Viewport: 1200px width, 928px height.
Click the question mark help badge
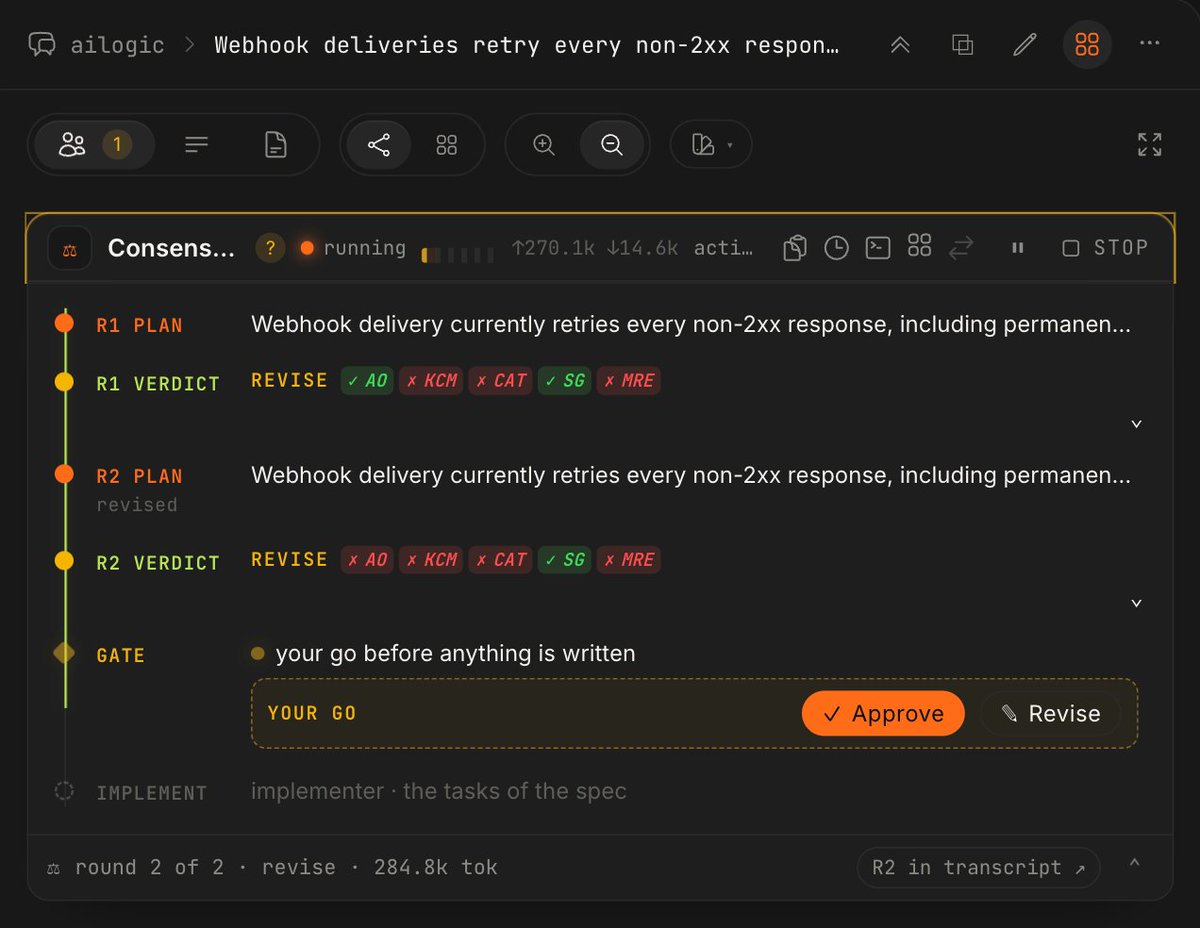(270, 248)
